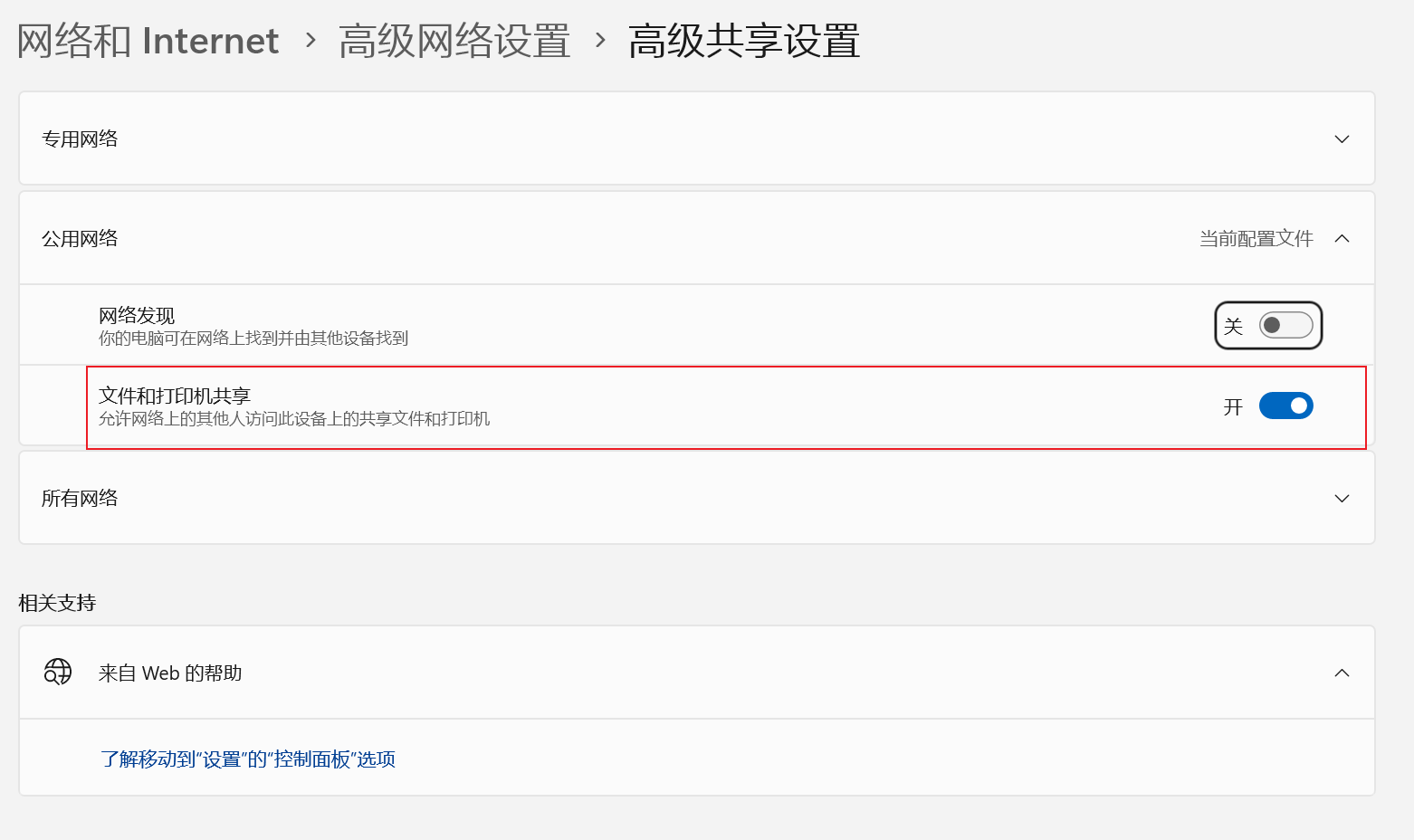
Task: Select the 文件和打印机共享 row text
Action: click(176, 396)
